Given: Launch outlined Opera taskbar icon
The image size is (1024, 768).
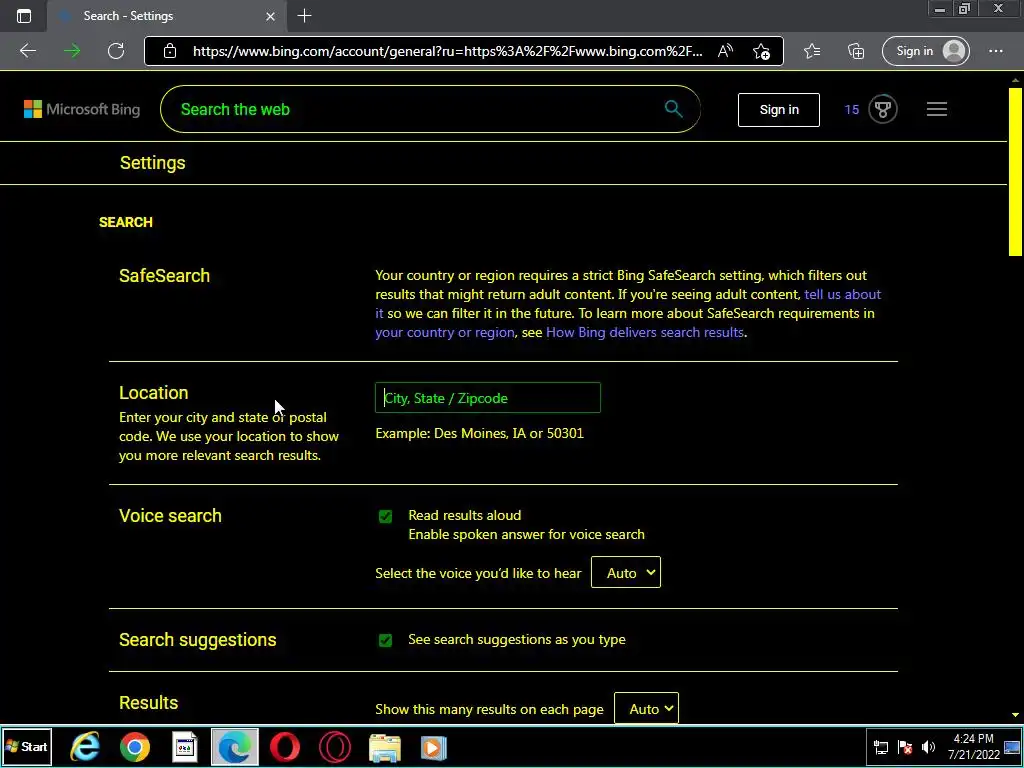Looking at the screenshot, I should pyautogui.click(x=334, y=747).
